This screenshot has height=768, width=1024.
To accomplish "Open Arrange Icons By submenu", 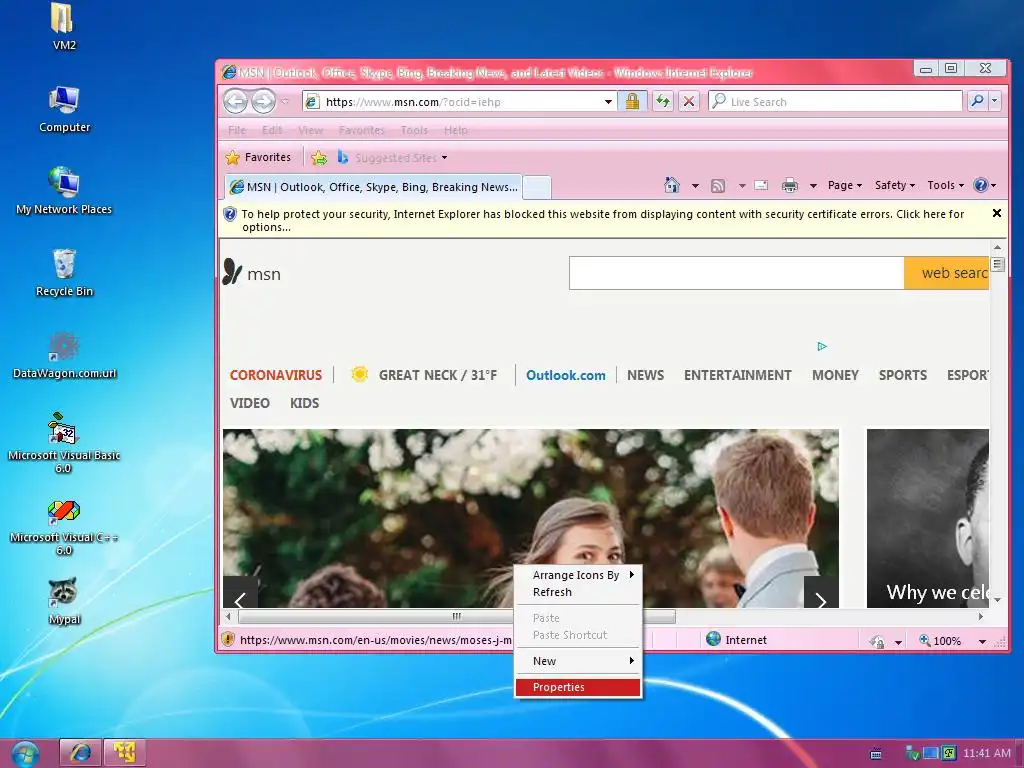I will click(577, 575).
